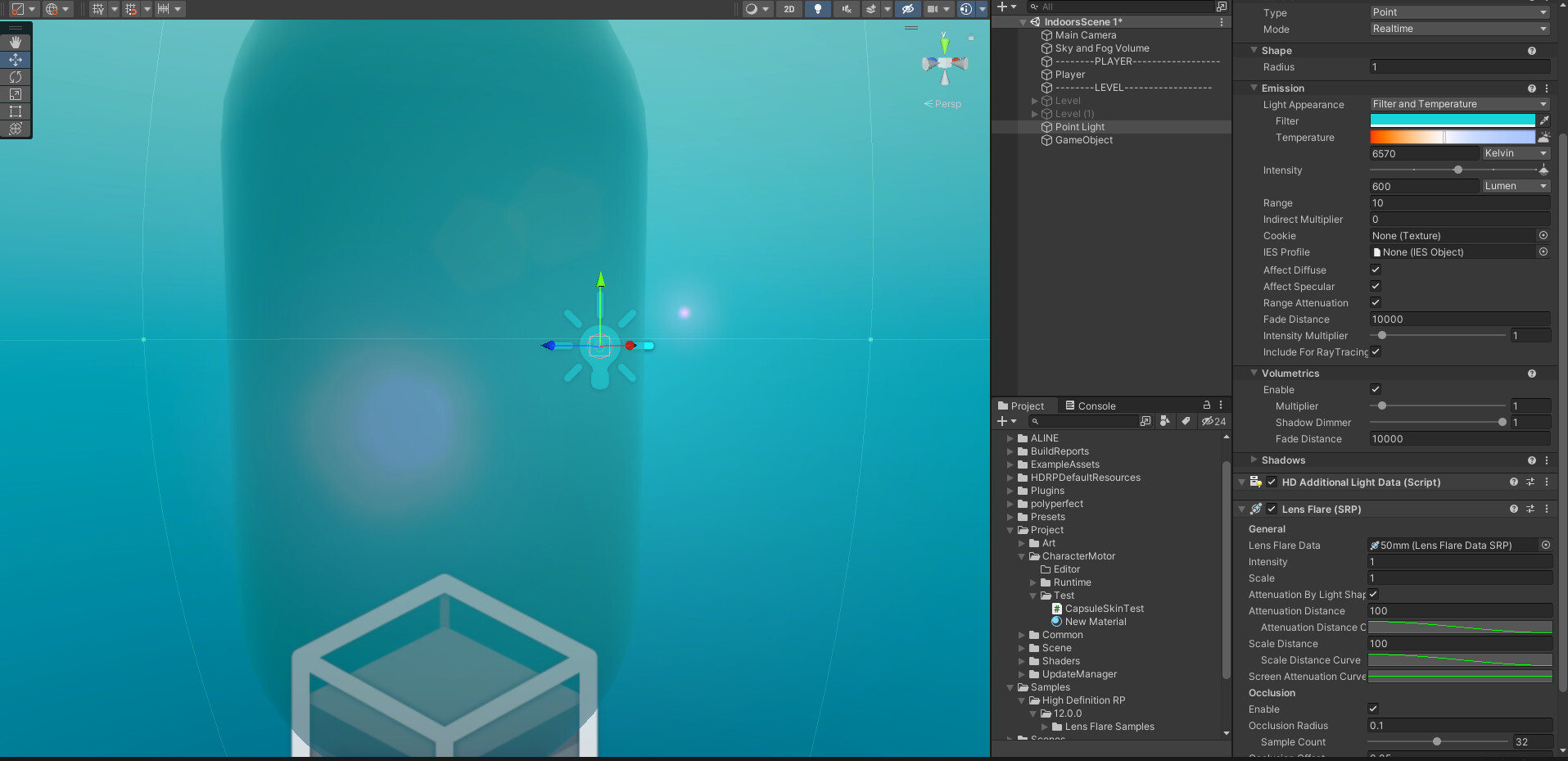
Task: Open the Light Appearance dropdown
Action: (x=1458, y=104)
